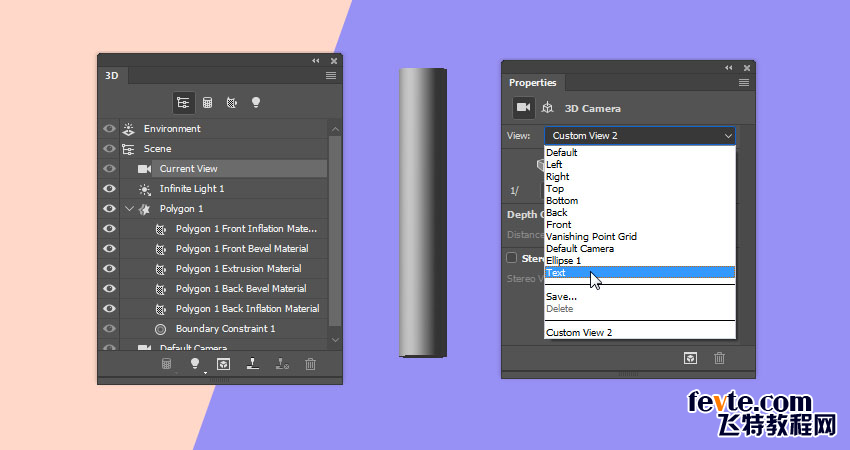Open the Properties panel options menu

744,82
